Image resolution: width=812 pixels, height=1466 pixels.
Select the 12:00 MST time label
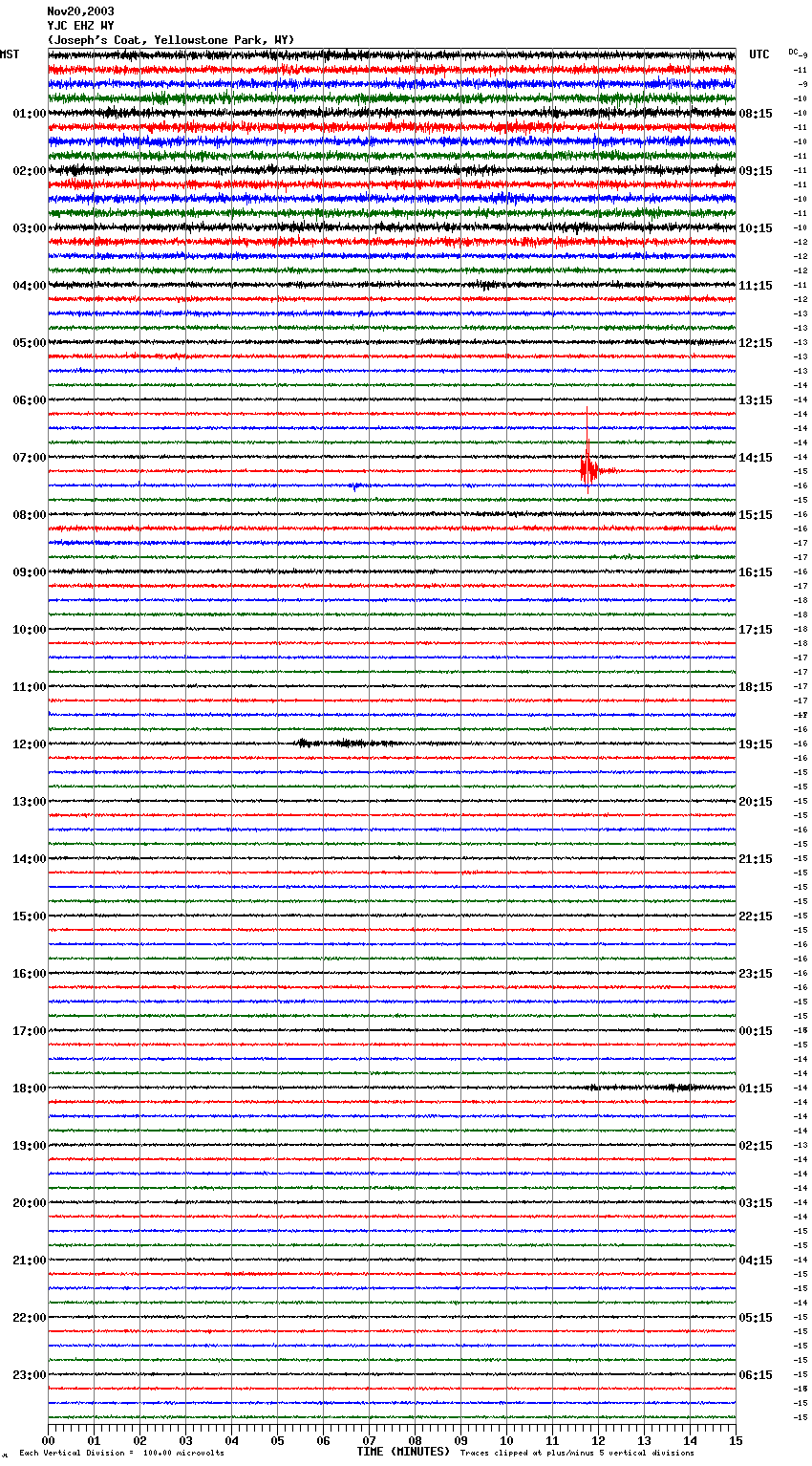pyautogui.click(x=30, y=744)
